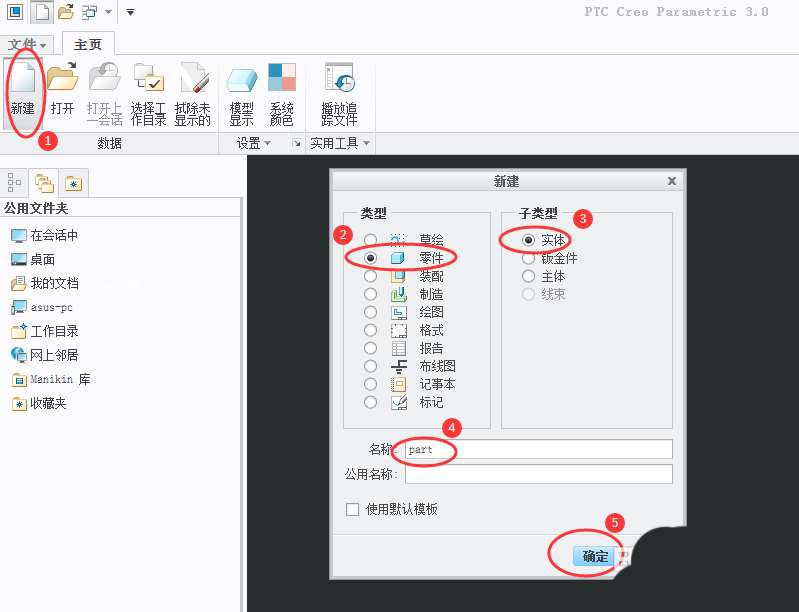Click 播放追踪文件 play trail file icon

coord(339,93)
